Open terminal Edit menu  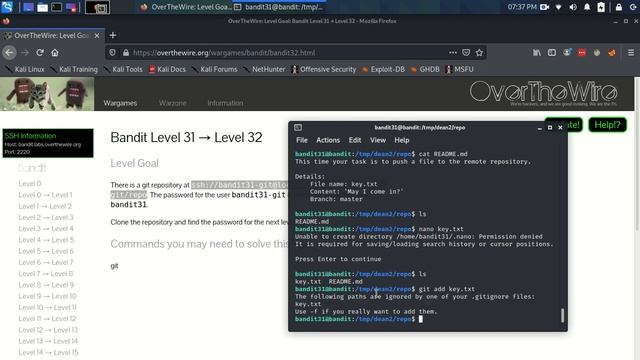(355, 140)
